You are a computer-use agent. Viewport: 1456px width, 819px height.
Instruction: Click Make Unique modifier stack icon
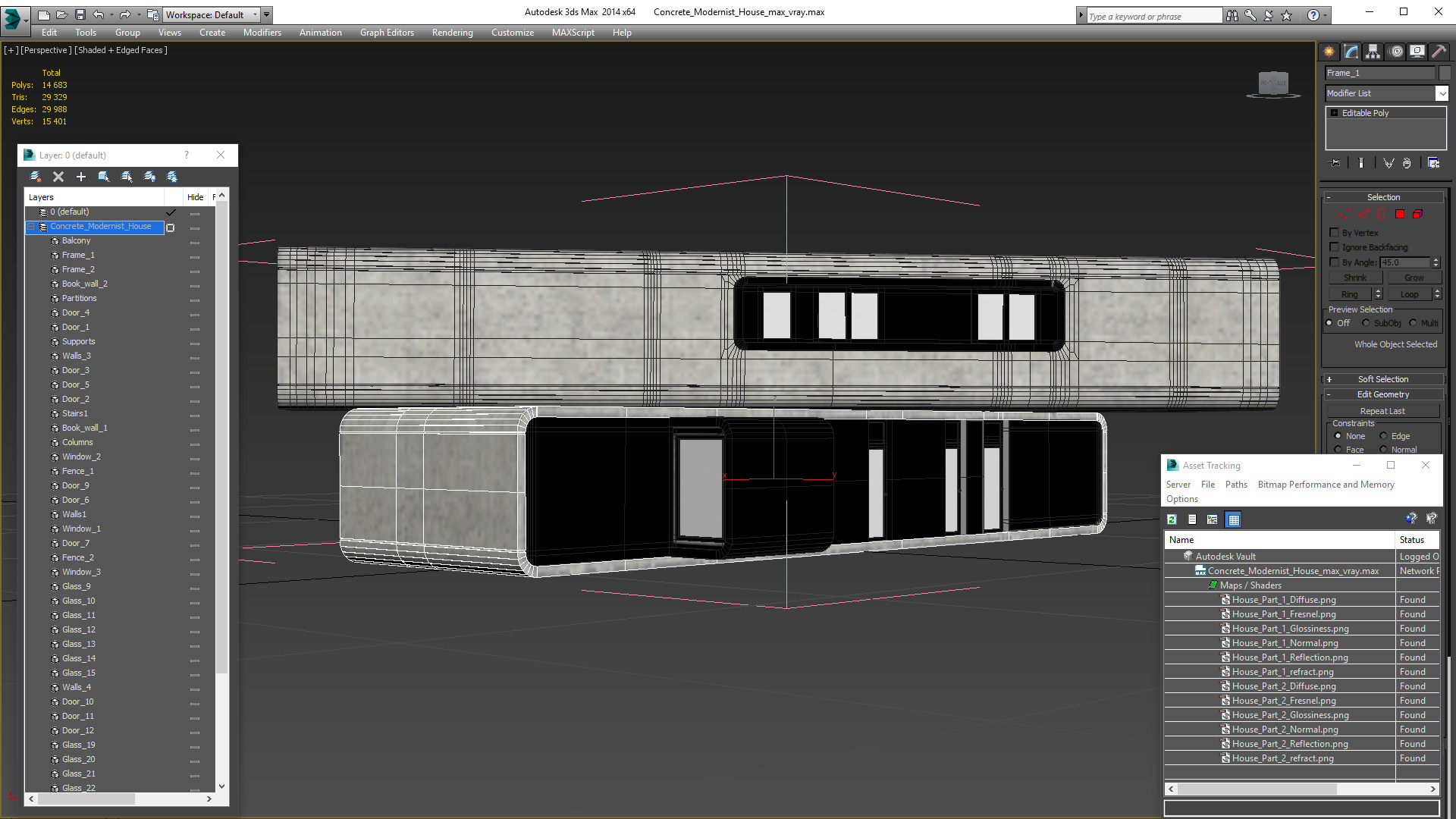pos(1389,163)
